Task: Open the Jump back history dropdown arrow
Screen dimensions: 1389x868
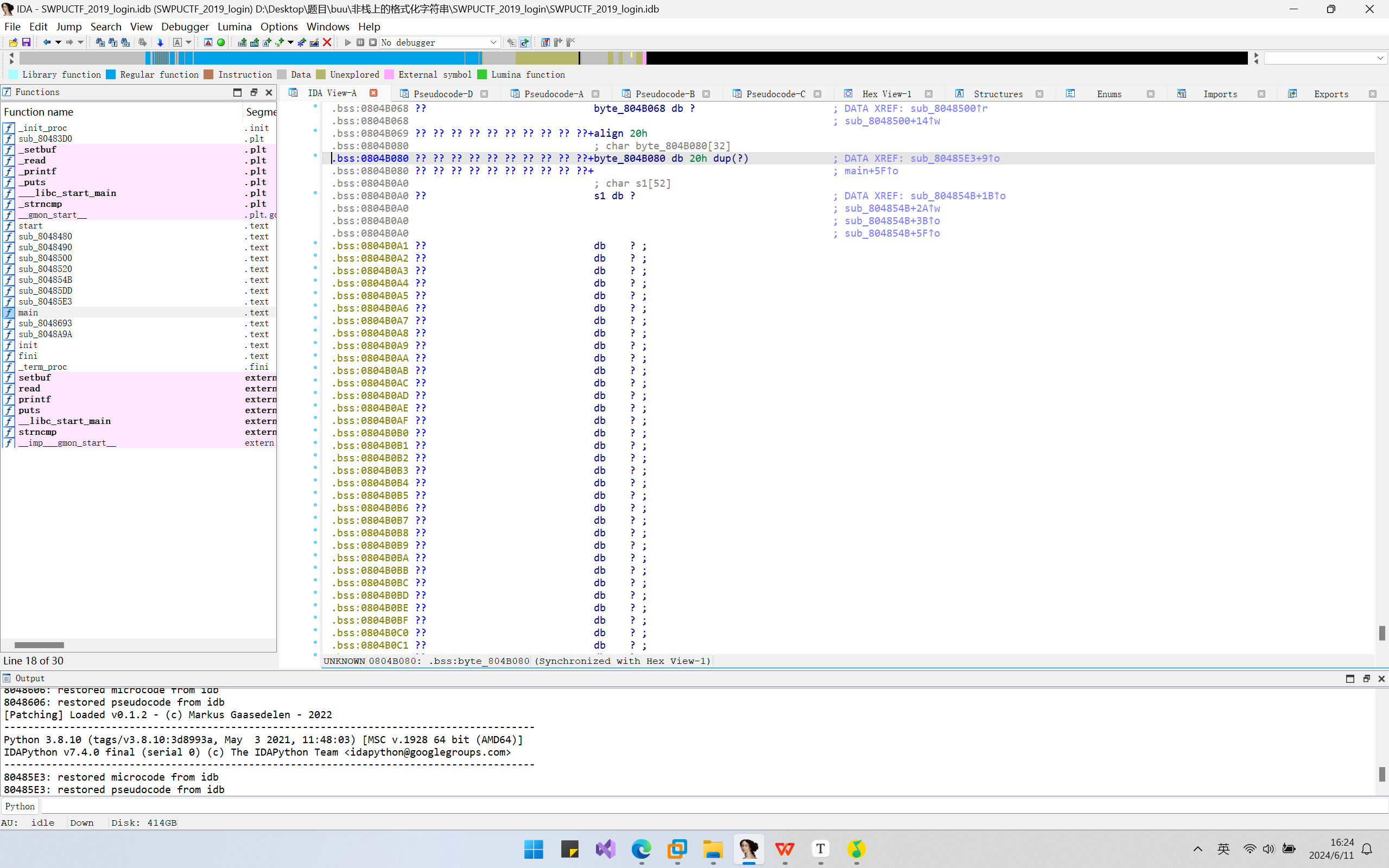Action: click(58, 42)
